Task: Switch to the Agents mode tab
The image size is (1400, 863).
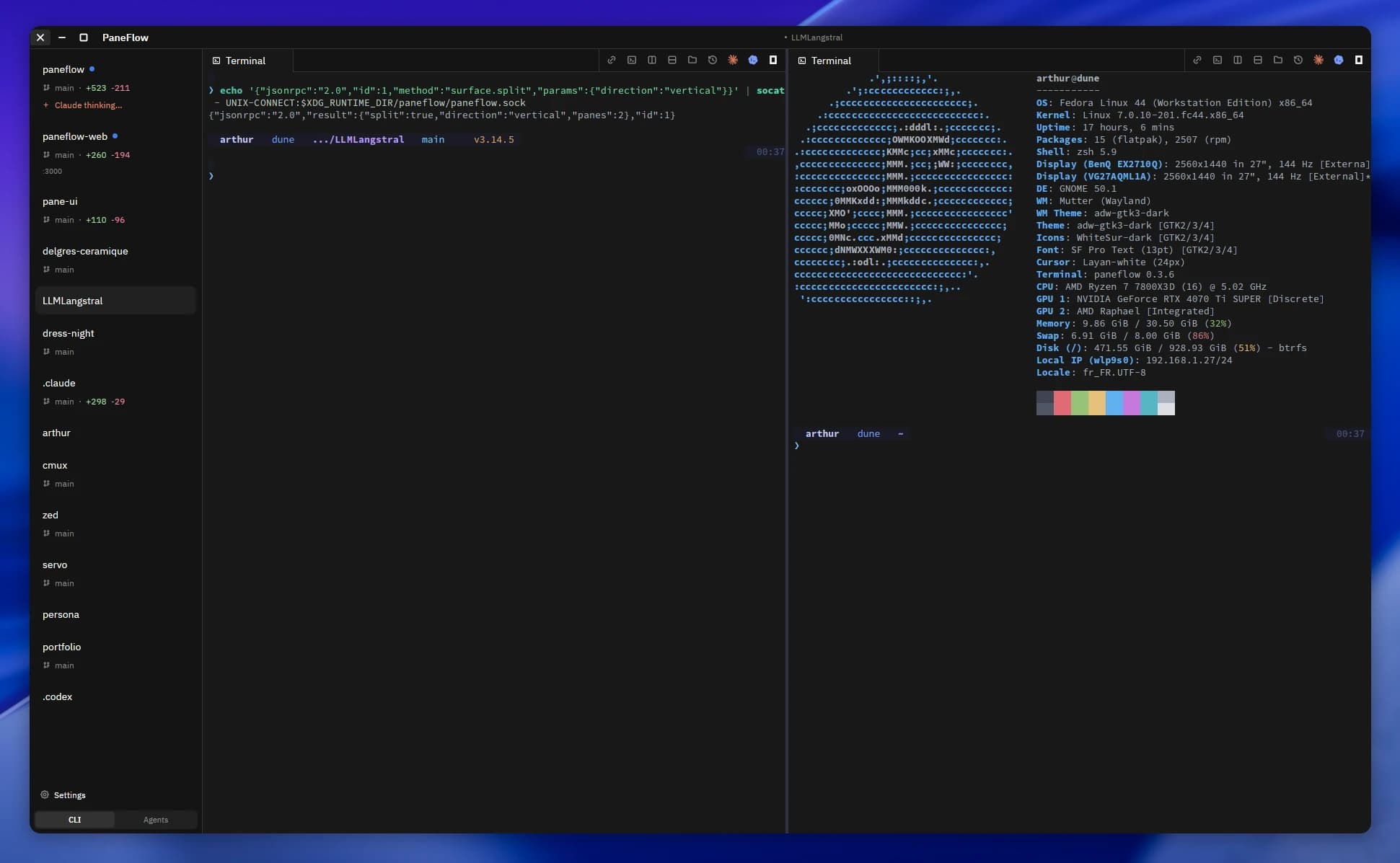Action: (156, 820)
